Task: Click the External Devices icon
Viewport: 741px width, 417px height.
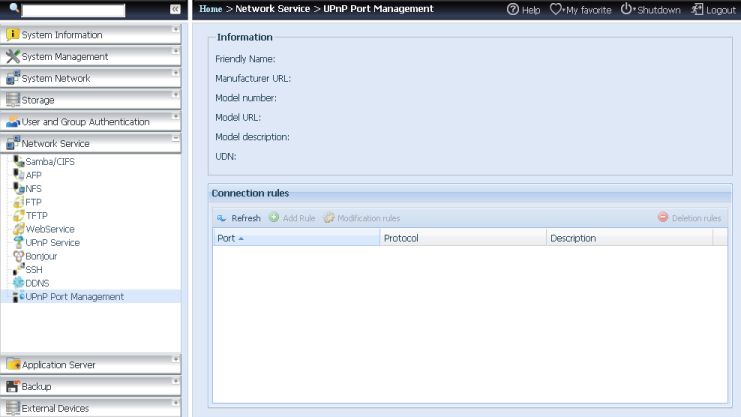Action: [x=12, y=408]
